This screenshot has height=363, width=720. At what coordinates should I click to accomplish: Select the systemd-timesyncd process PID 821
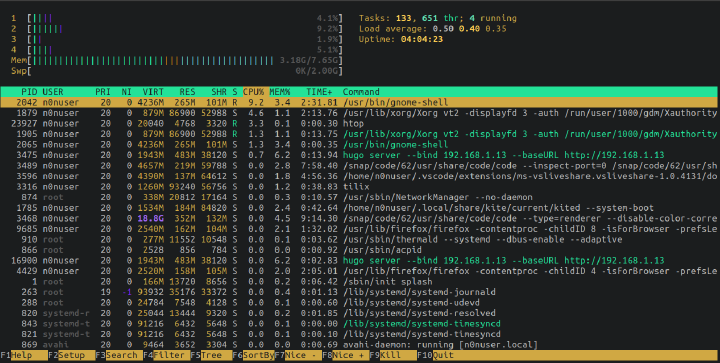359,335
